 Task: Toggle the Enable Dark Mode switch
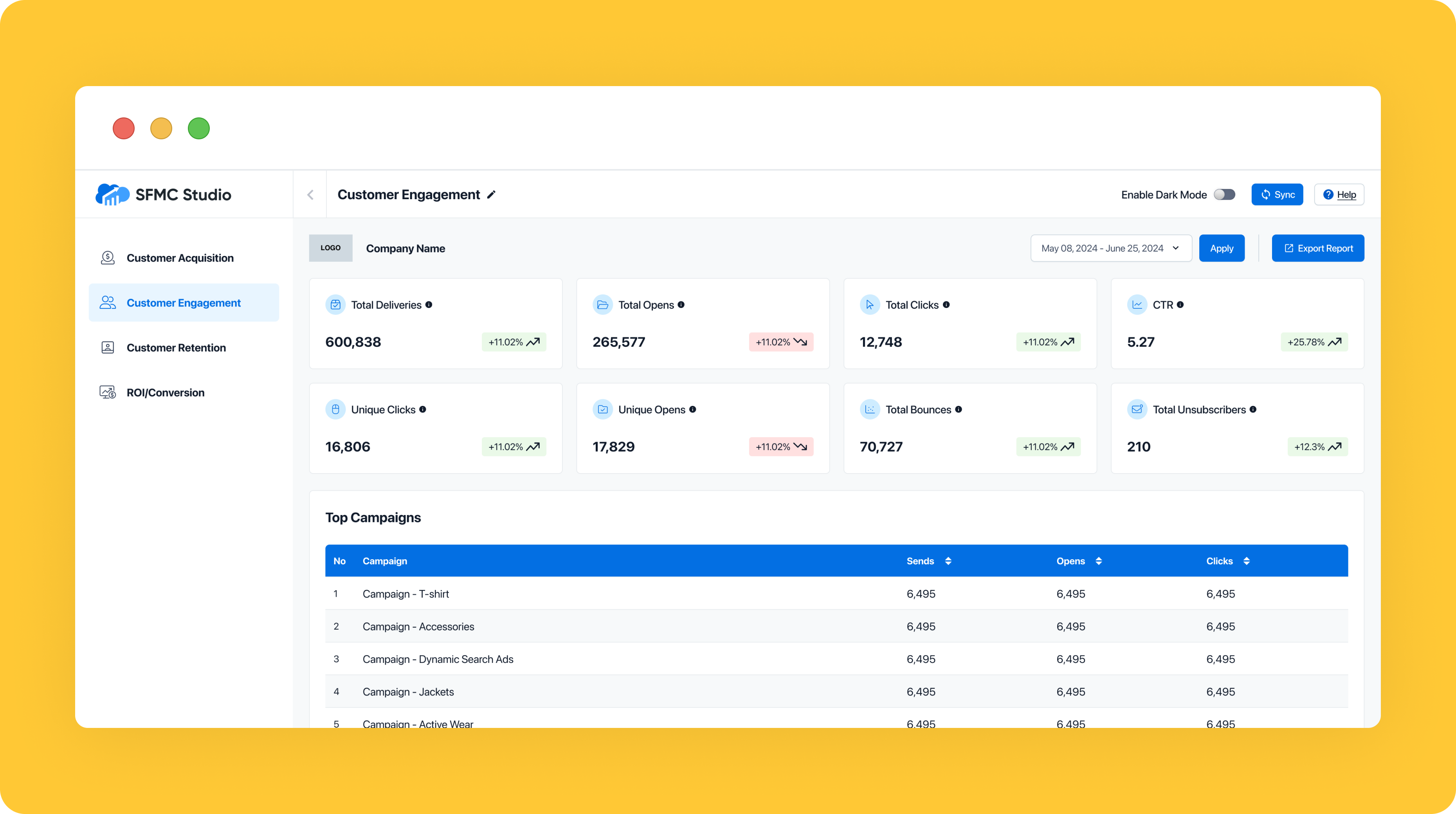[1224, 194]
